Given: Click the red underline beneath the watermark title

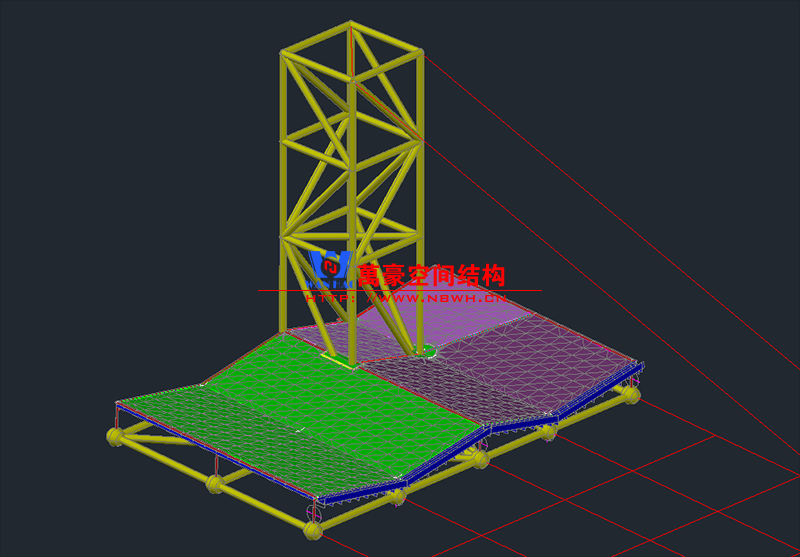Looking at the screenshot, I should pyautogui.click(x=400, y=290).
